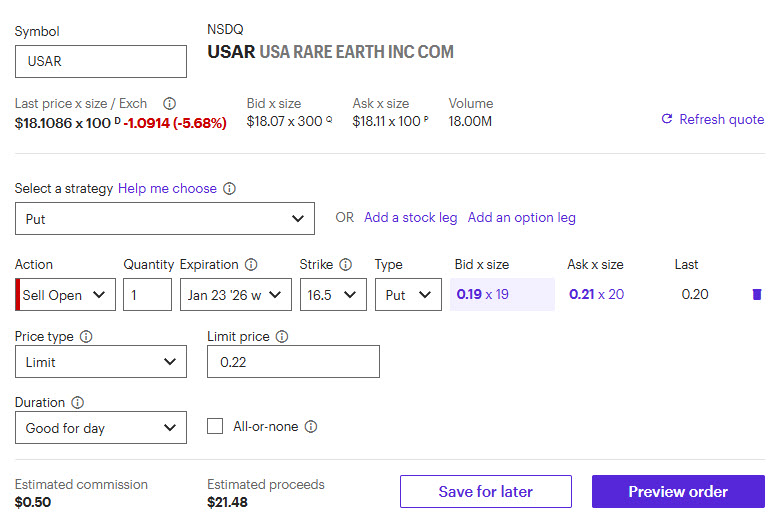Open the Action dropdown set to Sell Open

pyautogui.click(x=66, y=295)
